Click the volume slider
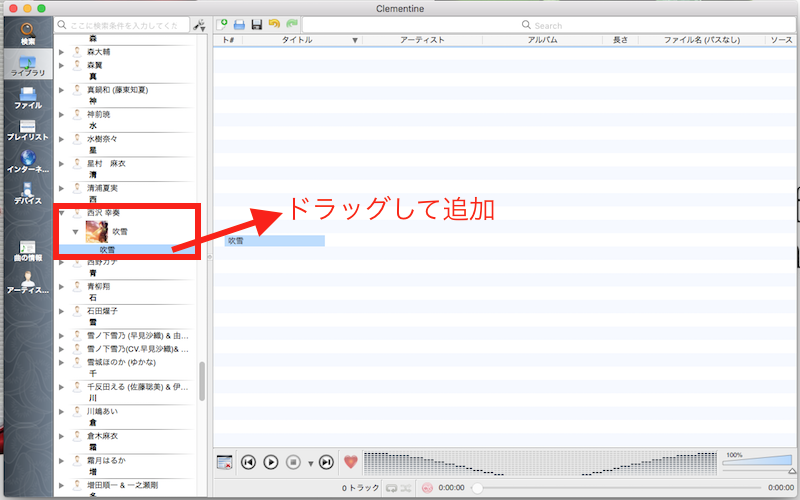 click(x=755, y=462)
